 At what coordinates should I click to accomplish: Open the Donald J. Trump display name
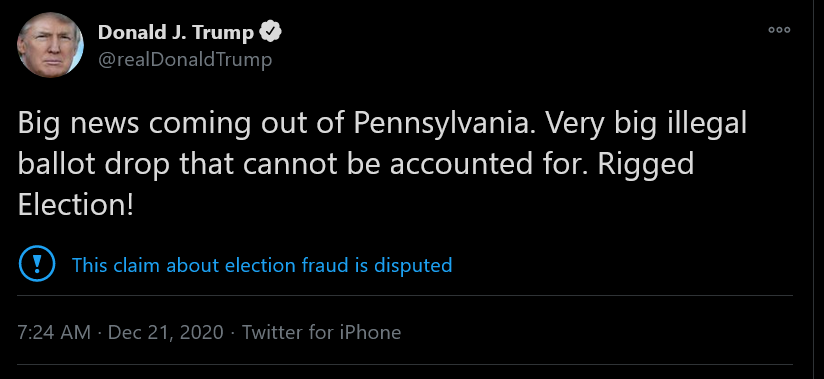pos(176,33)
